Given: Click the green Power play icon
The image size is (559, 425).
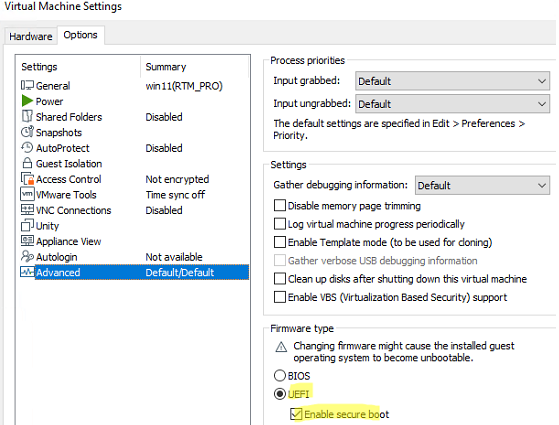Looking at the screenshot, I should coord(27,101).
